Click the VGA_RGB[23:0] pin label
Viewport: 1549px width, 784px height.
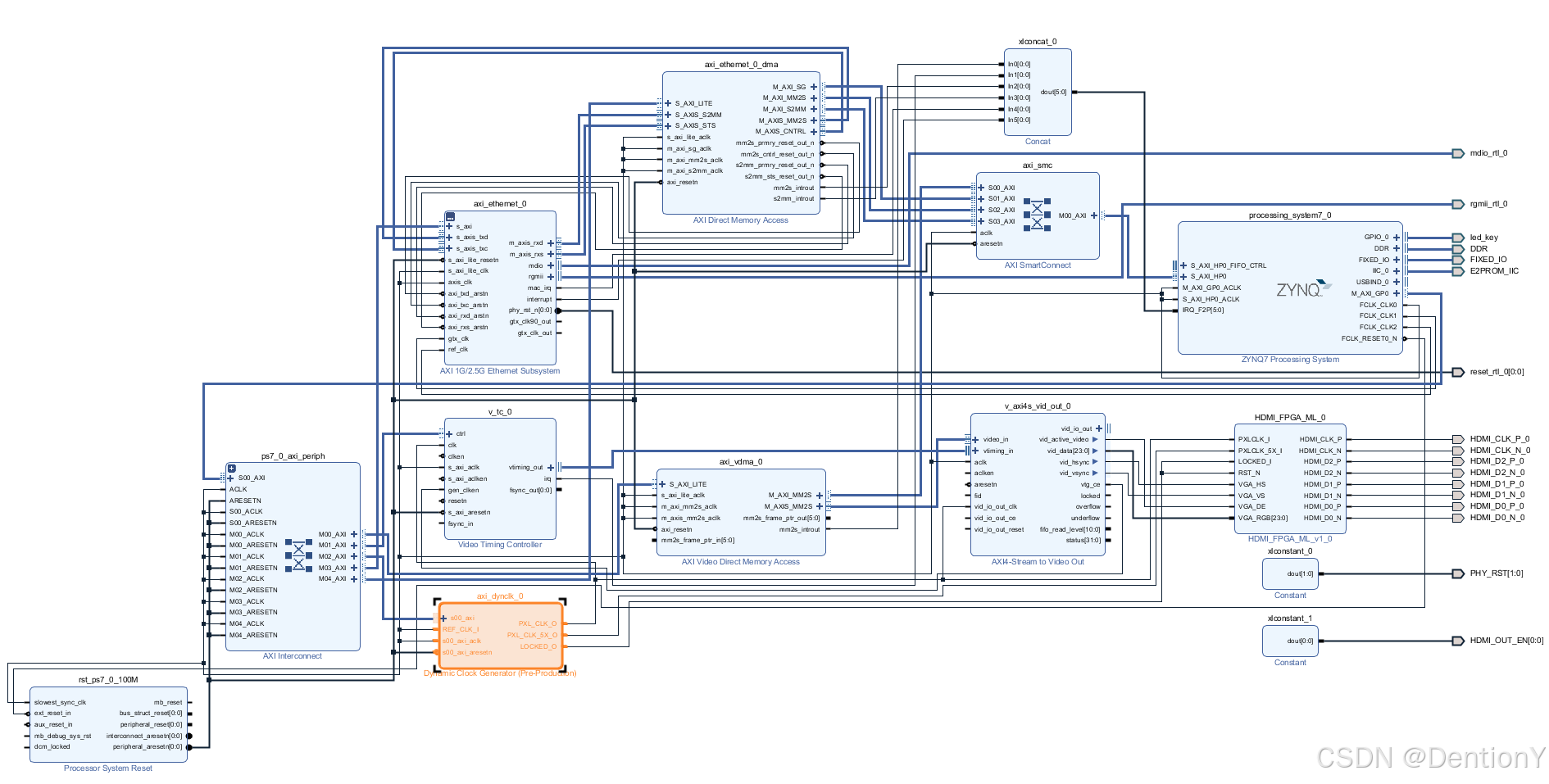[1263, 518]
